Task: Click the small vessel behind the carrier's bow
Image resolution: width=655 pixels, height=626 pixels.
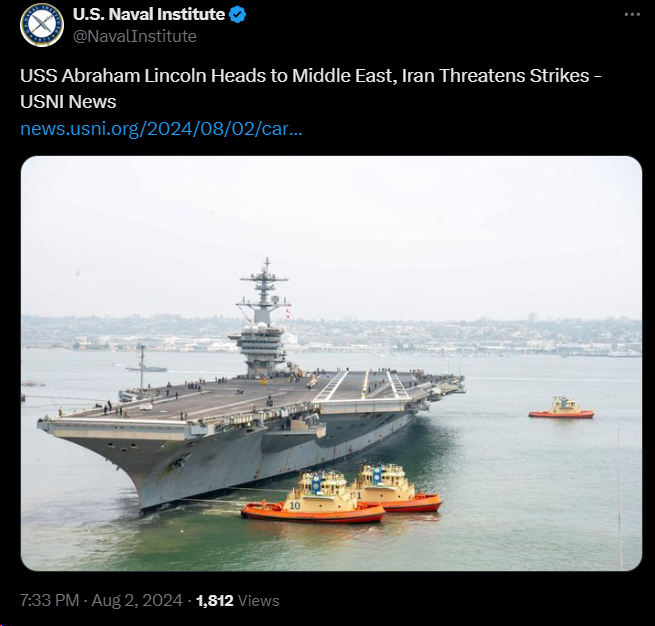Action: [x=146, y=369]
